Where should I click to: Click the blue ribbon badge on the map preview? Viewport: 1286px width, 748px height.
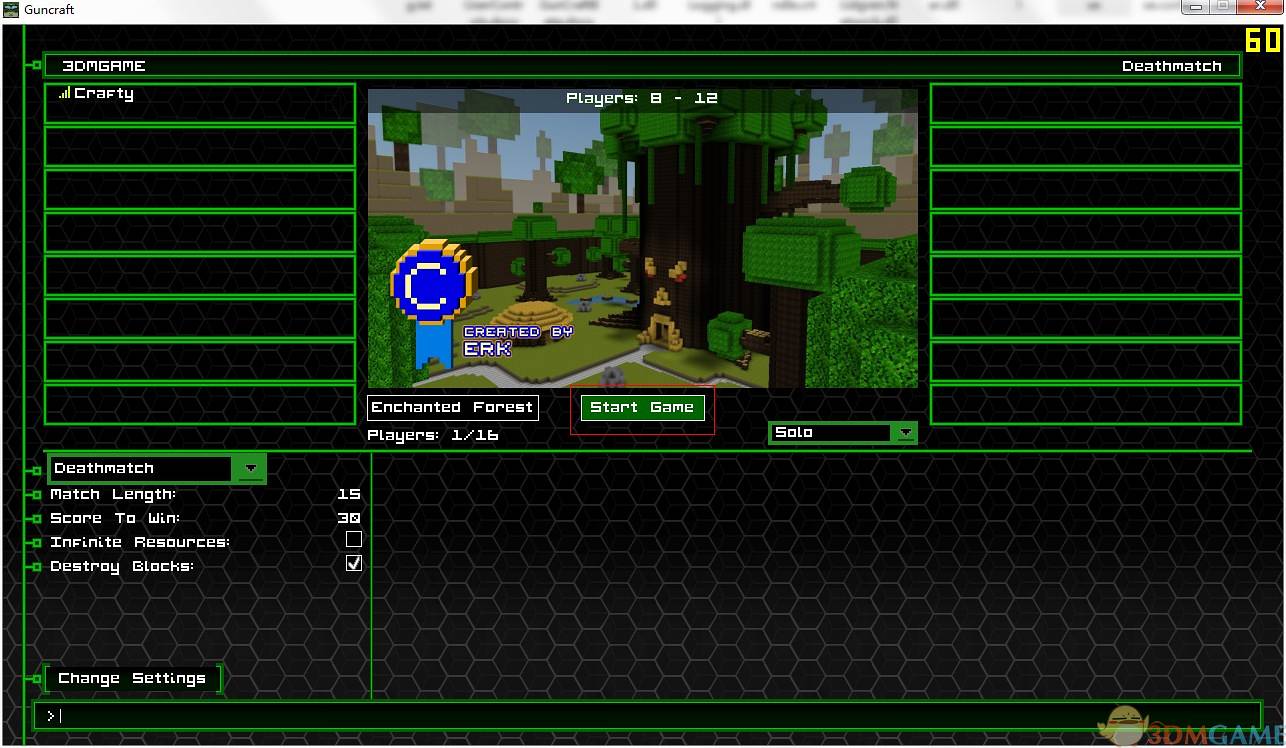coord(430,285)
